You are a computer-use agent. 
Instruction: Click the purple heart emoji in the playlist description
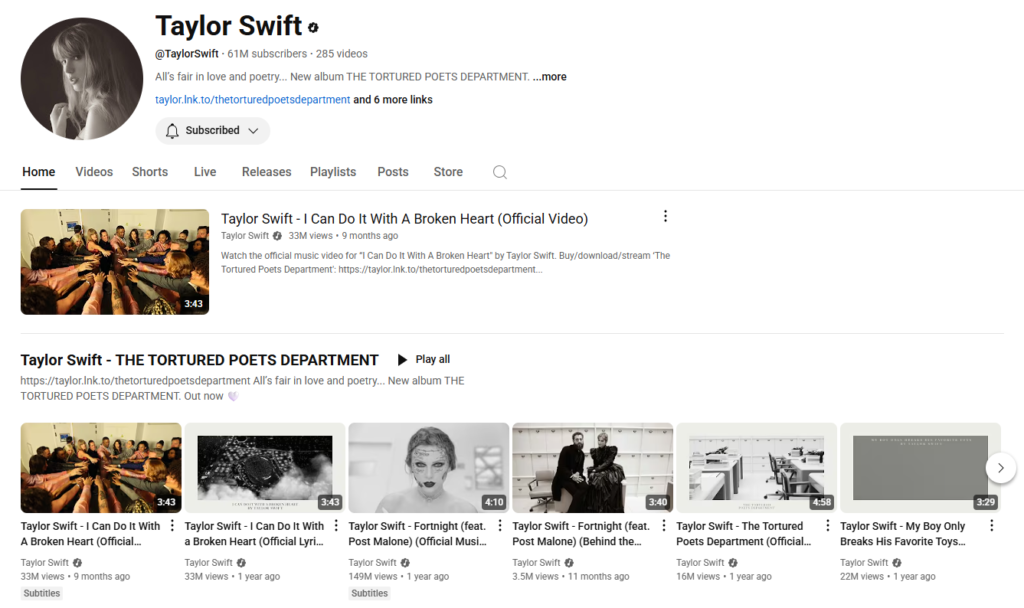pos(232,396)
